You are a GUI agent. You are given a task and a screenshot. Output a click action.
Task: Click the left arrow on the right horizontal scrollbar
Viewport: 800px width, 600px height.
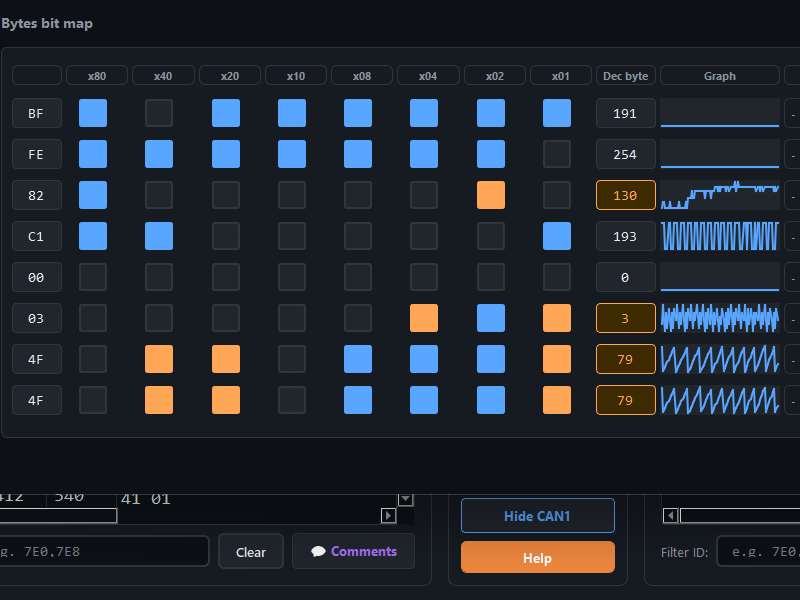pyautogui.click(x=671, y=516)
